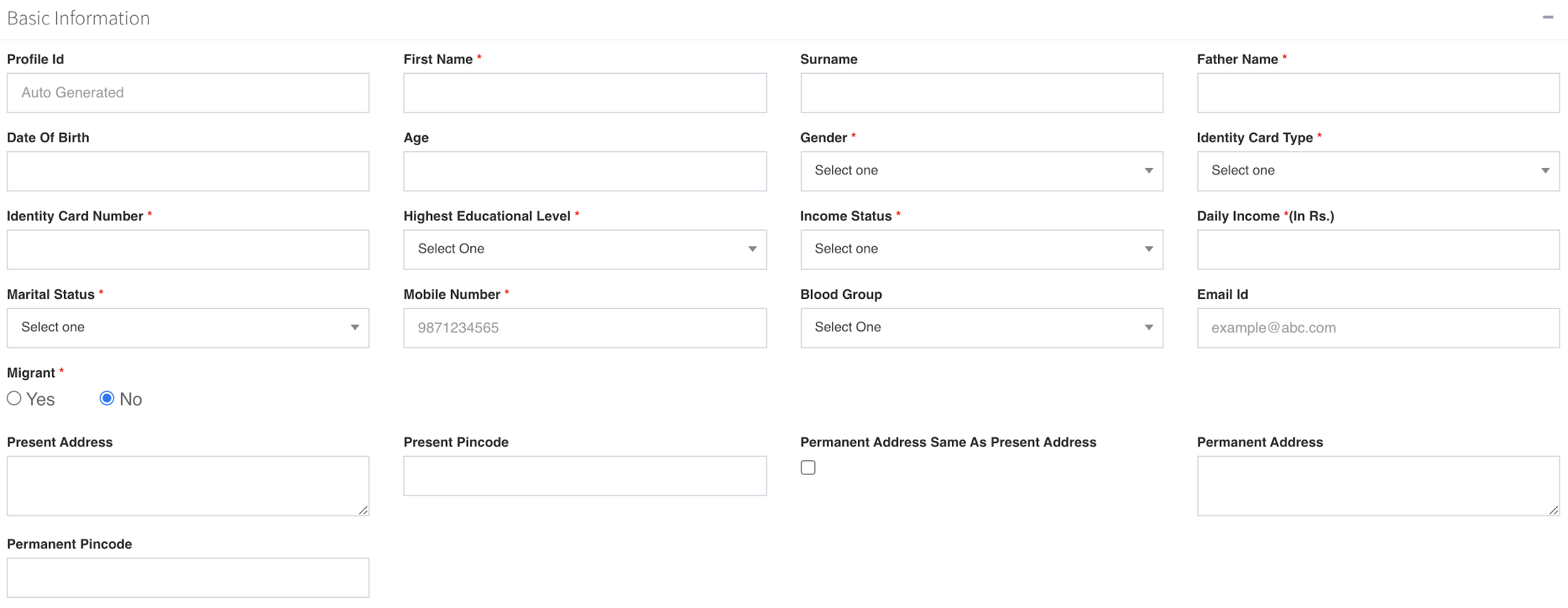The height and width of the screenshot is (608, 1568).
Task: Click into the Father Name field
Action: click(1377, 93)
